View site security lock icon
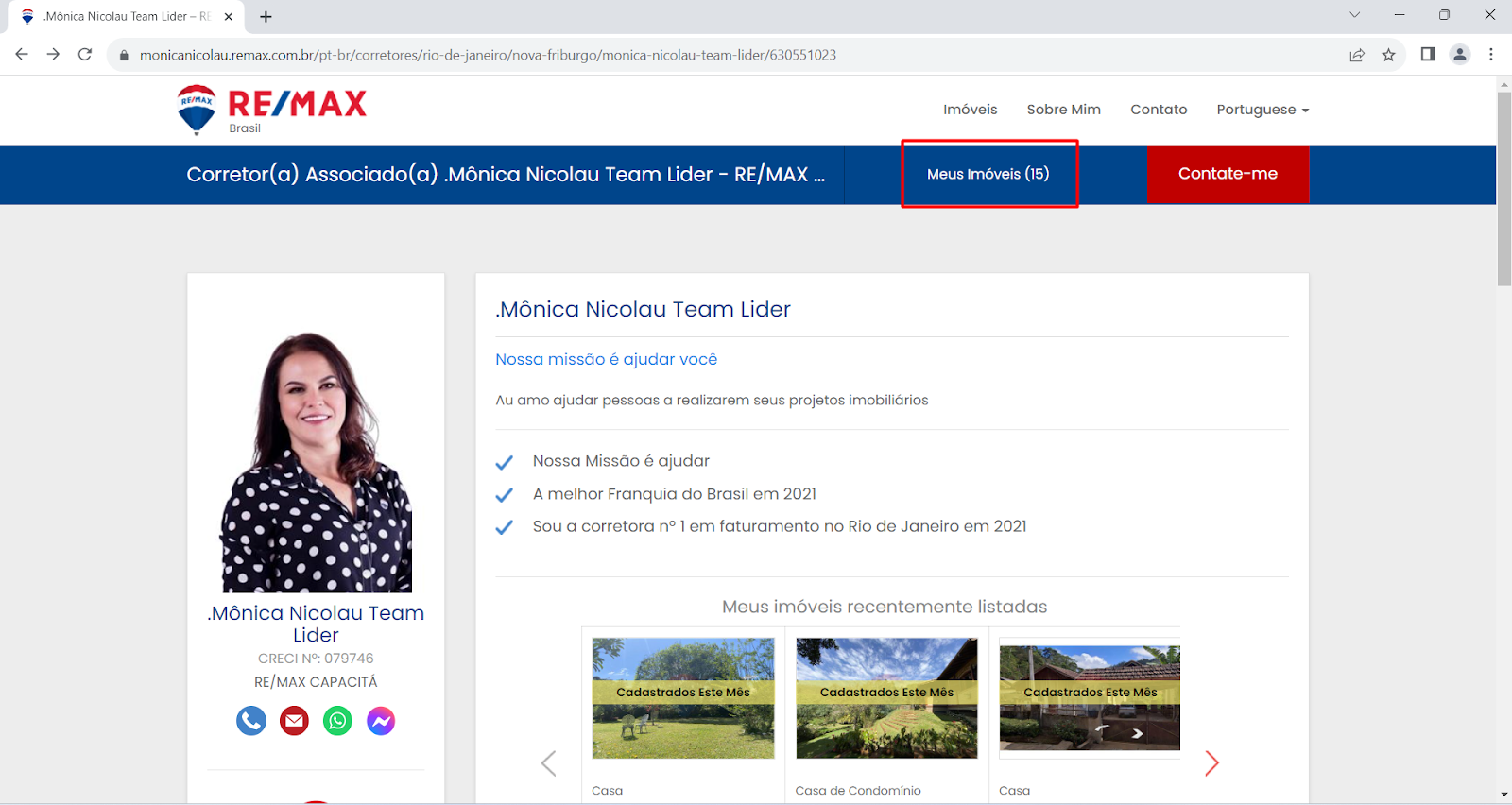 (x=123, y=55)
